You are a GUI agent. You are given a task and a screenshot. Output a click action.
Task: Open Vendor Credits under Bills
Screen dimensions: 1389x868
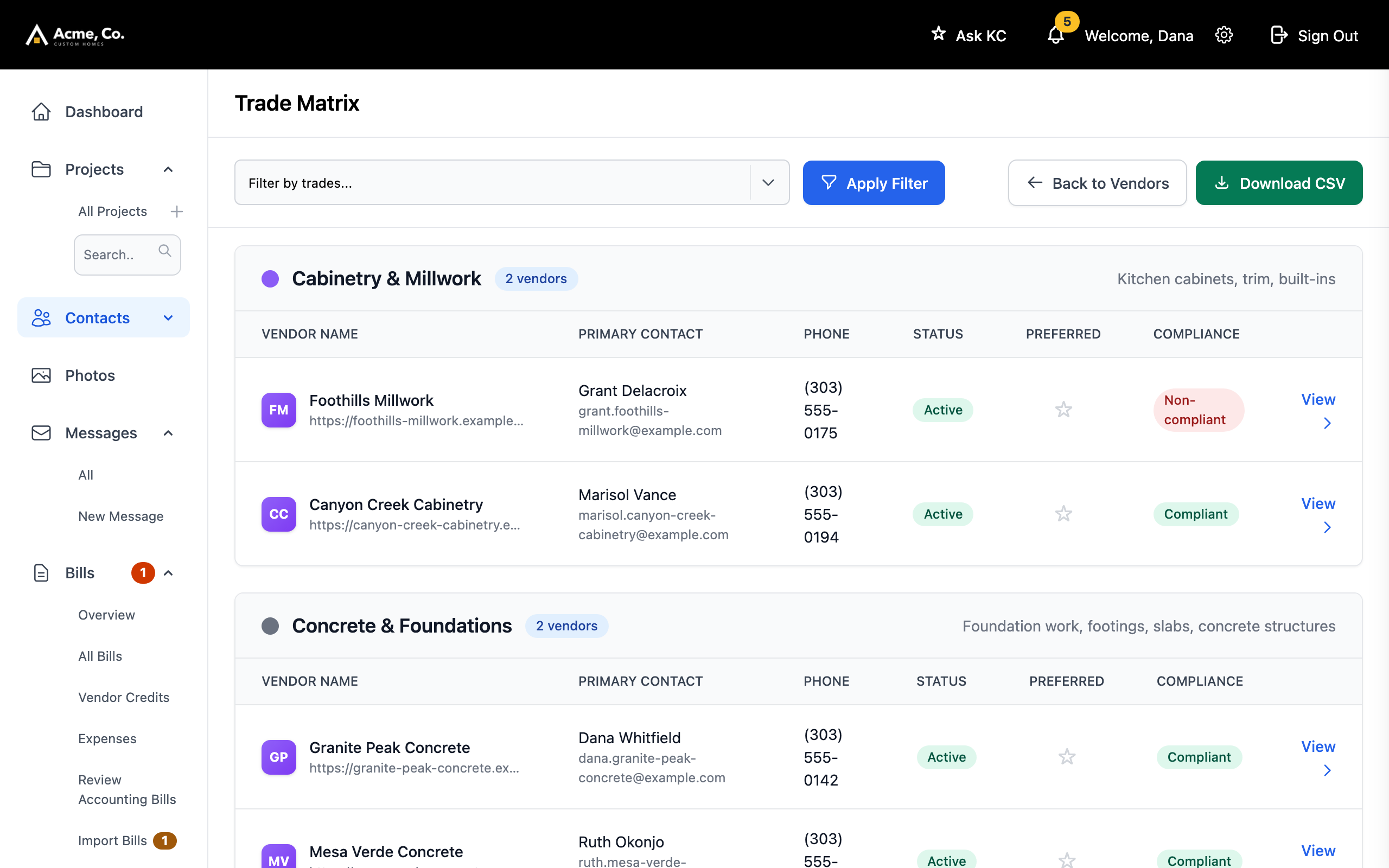124,698
